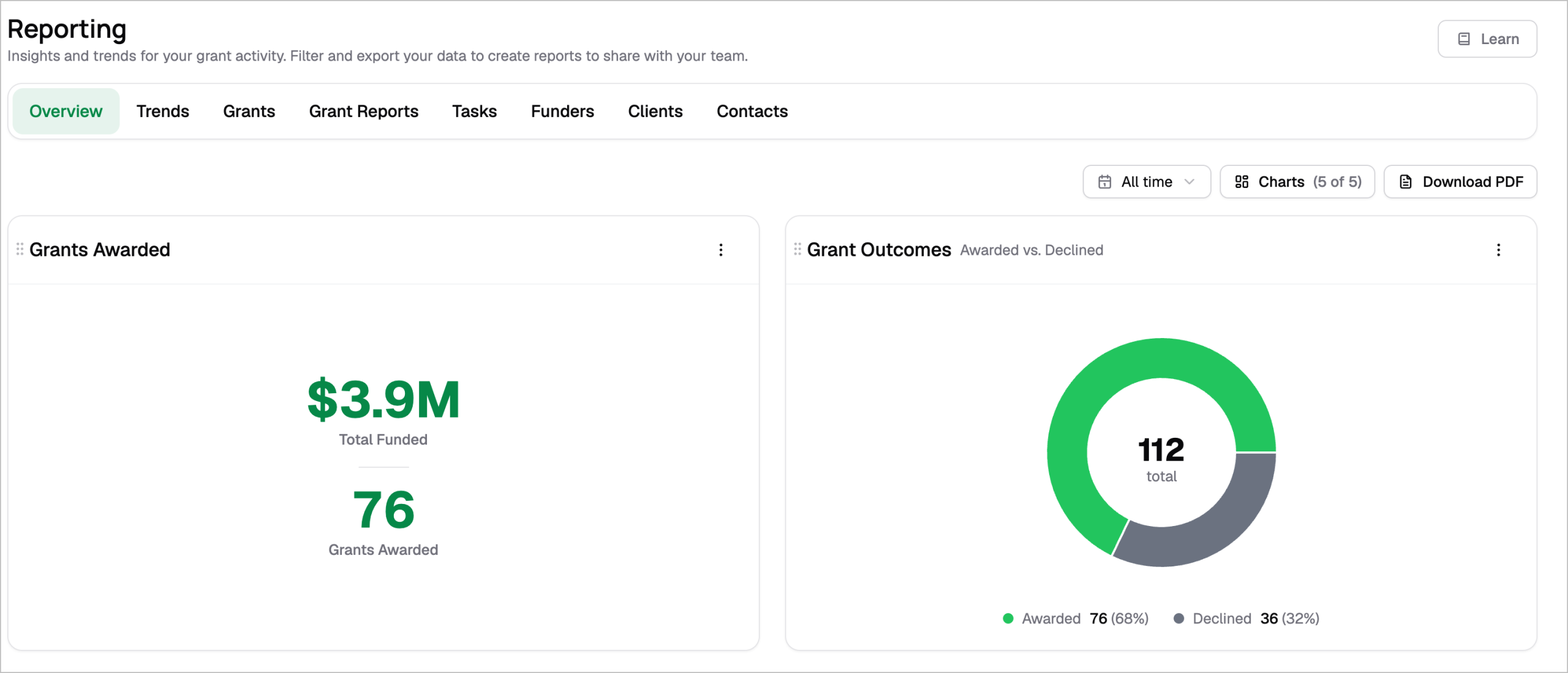Click the PDF document icon

(x=1406, y=182)
